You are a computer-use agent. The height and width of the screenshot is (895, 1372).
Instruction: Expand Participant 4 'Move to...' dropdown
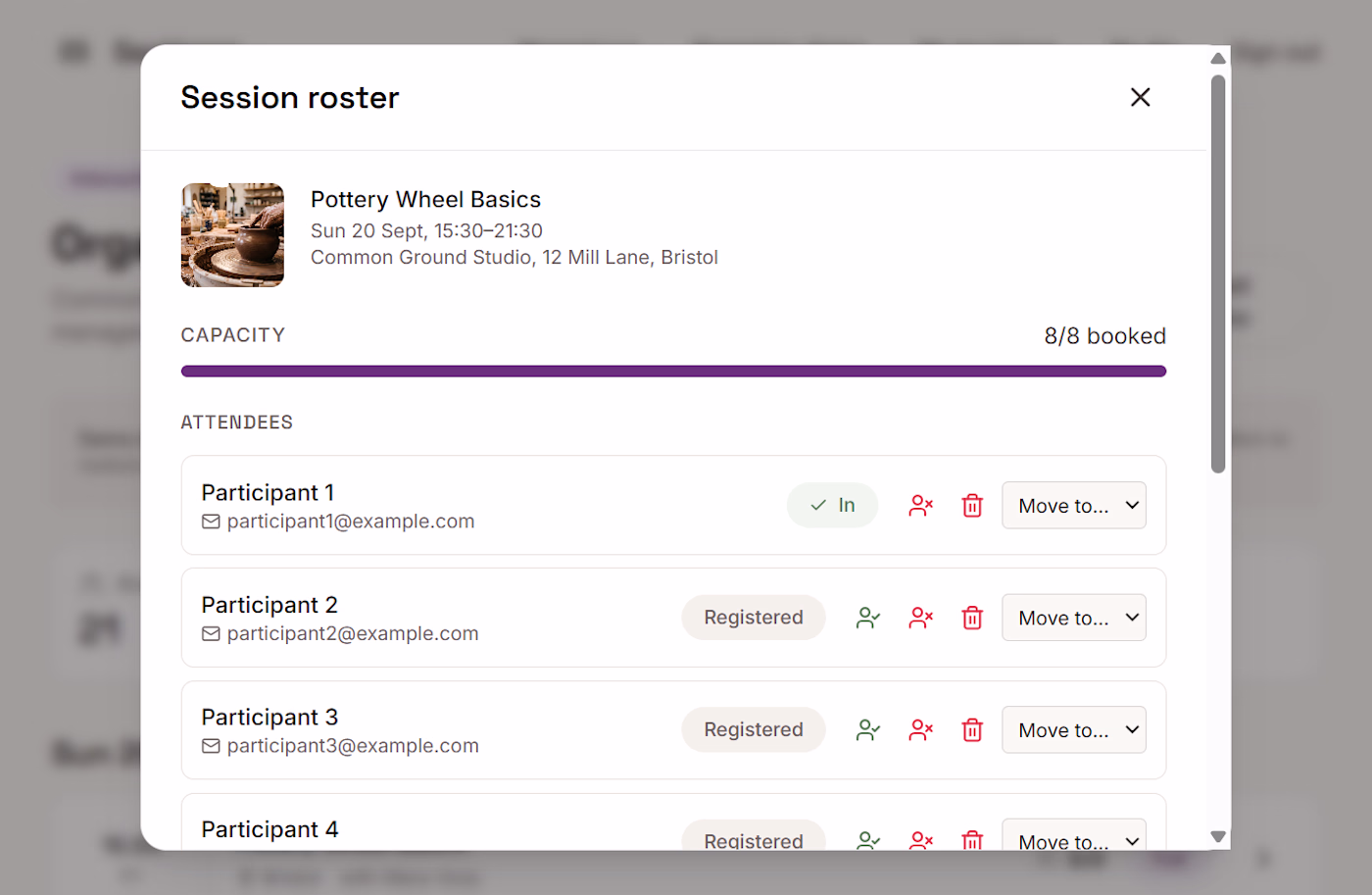(x=1074, y=835)
